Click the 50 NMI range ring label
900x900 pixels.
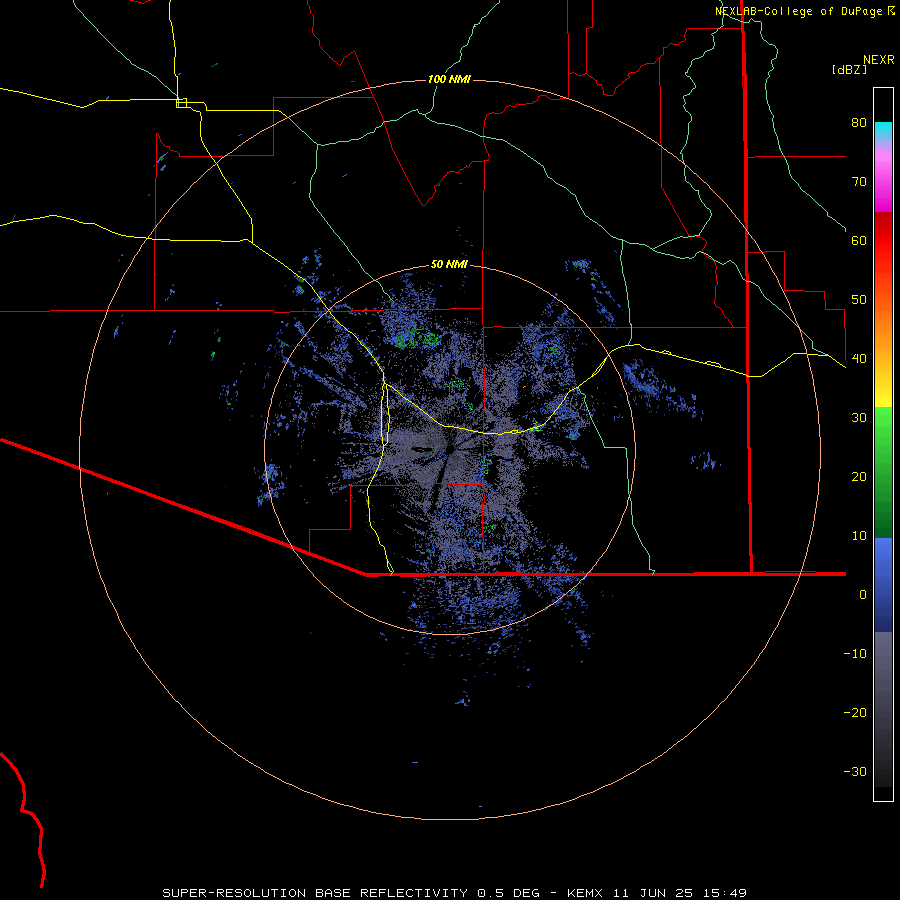pyautogui.click(x=449, y=264)
